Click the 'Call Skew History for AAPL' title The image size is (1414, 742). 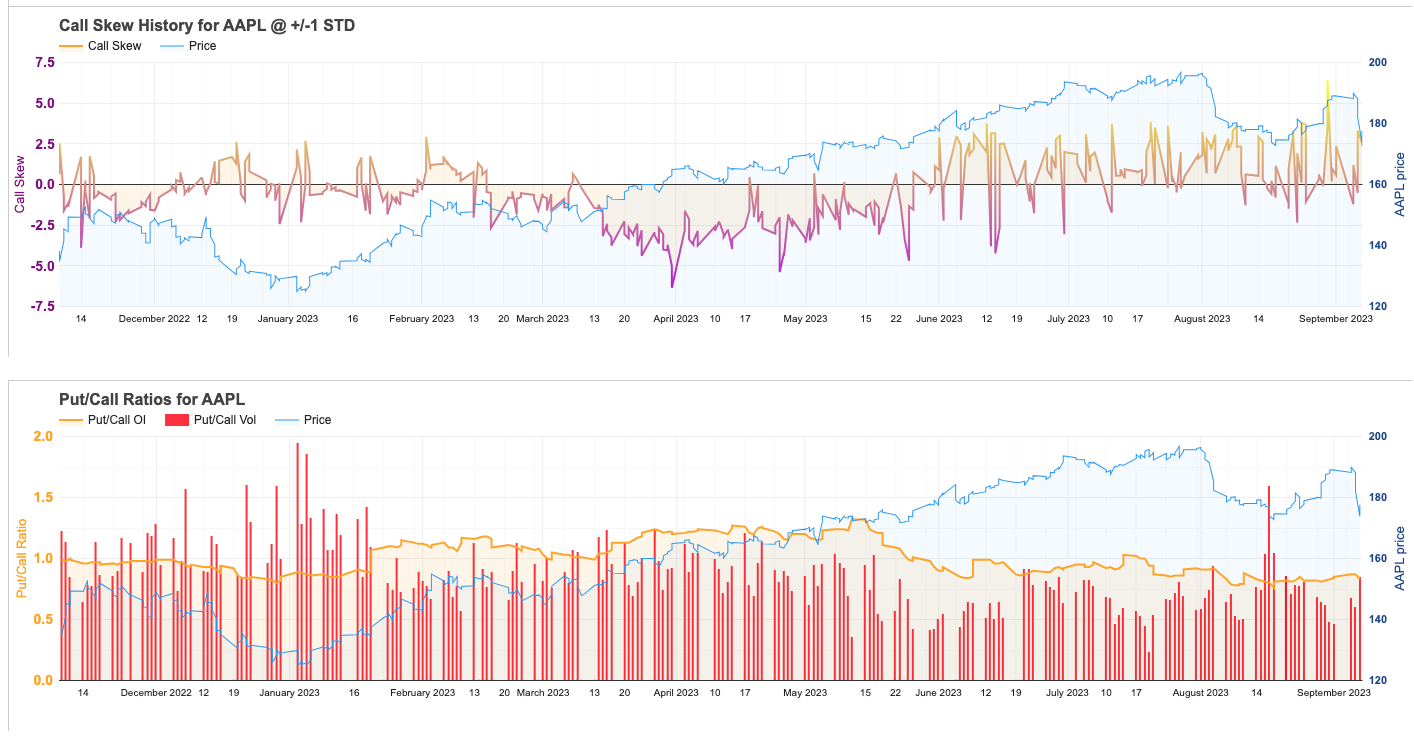207,25
